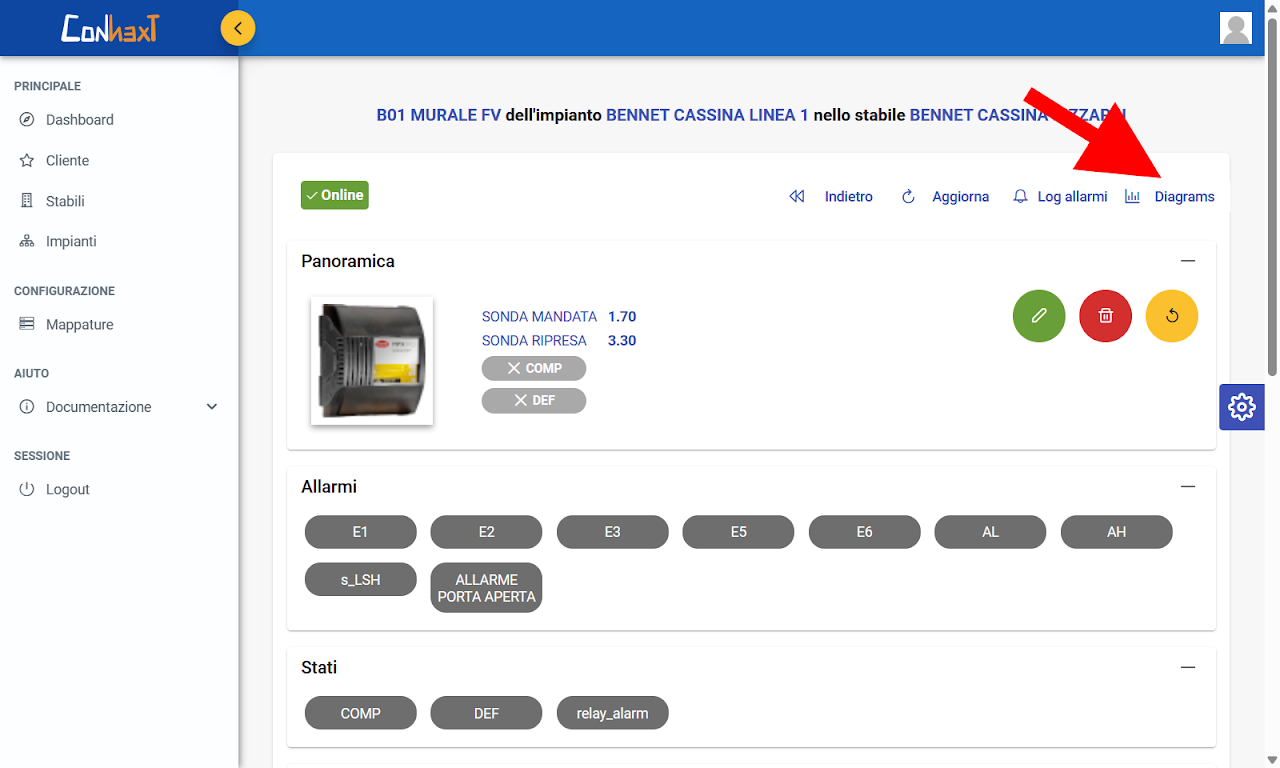The width and height of the screenshot is (1280, 768).
Task: Toggle the DEF chip in Panoramica
Action: coord(533,400)
